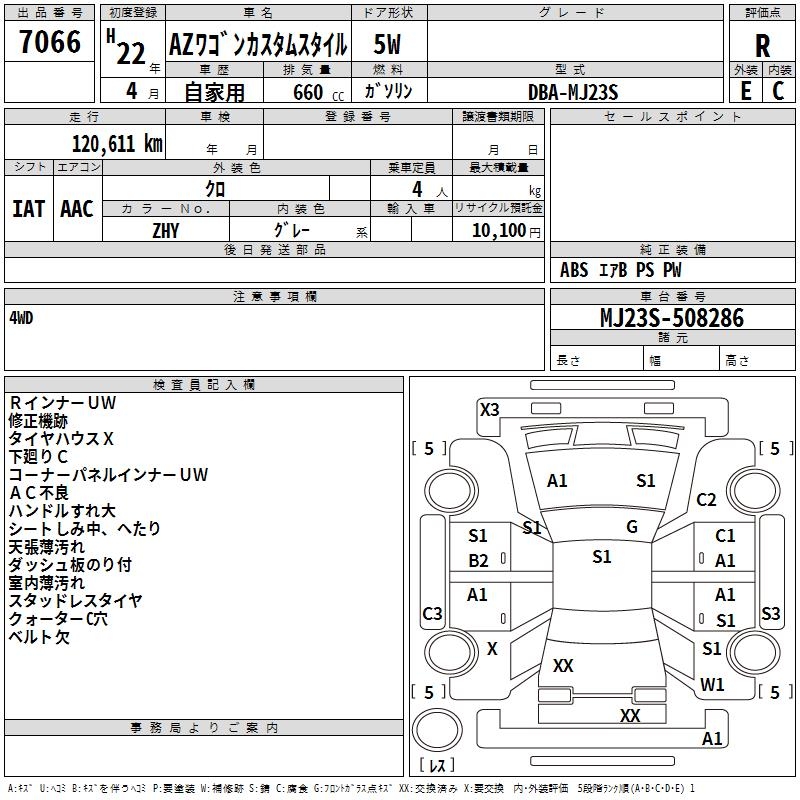Click the mileage value 120,611 km
The image size is (800, 800).
point(117,143)
